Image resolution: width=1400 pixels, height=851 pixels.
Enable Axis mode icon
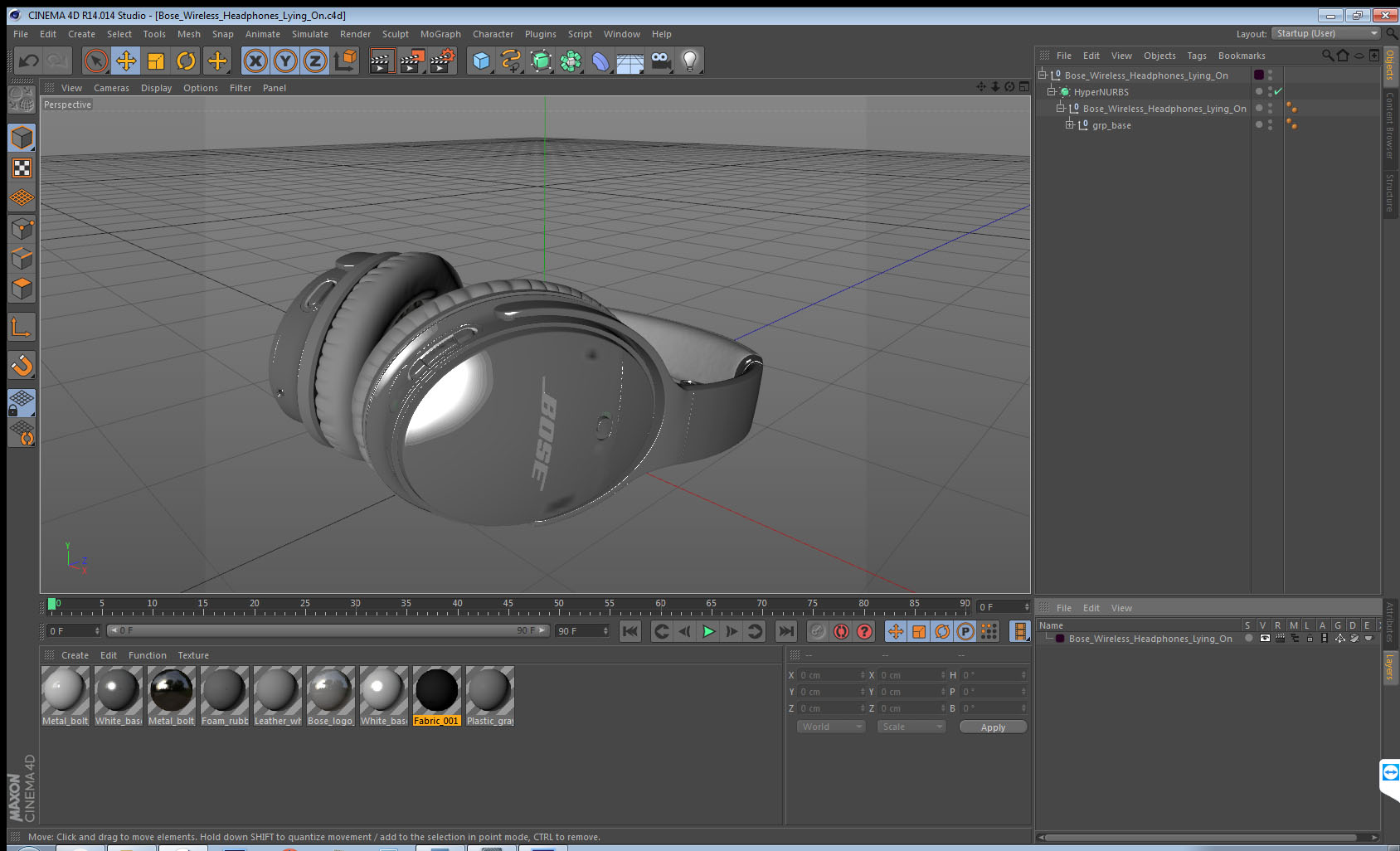click(22, 328)
